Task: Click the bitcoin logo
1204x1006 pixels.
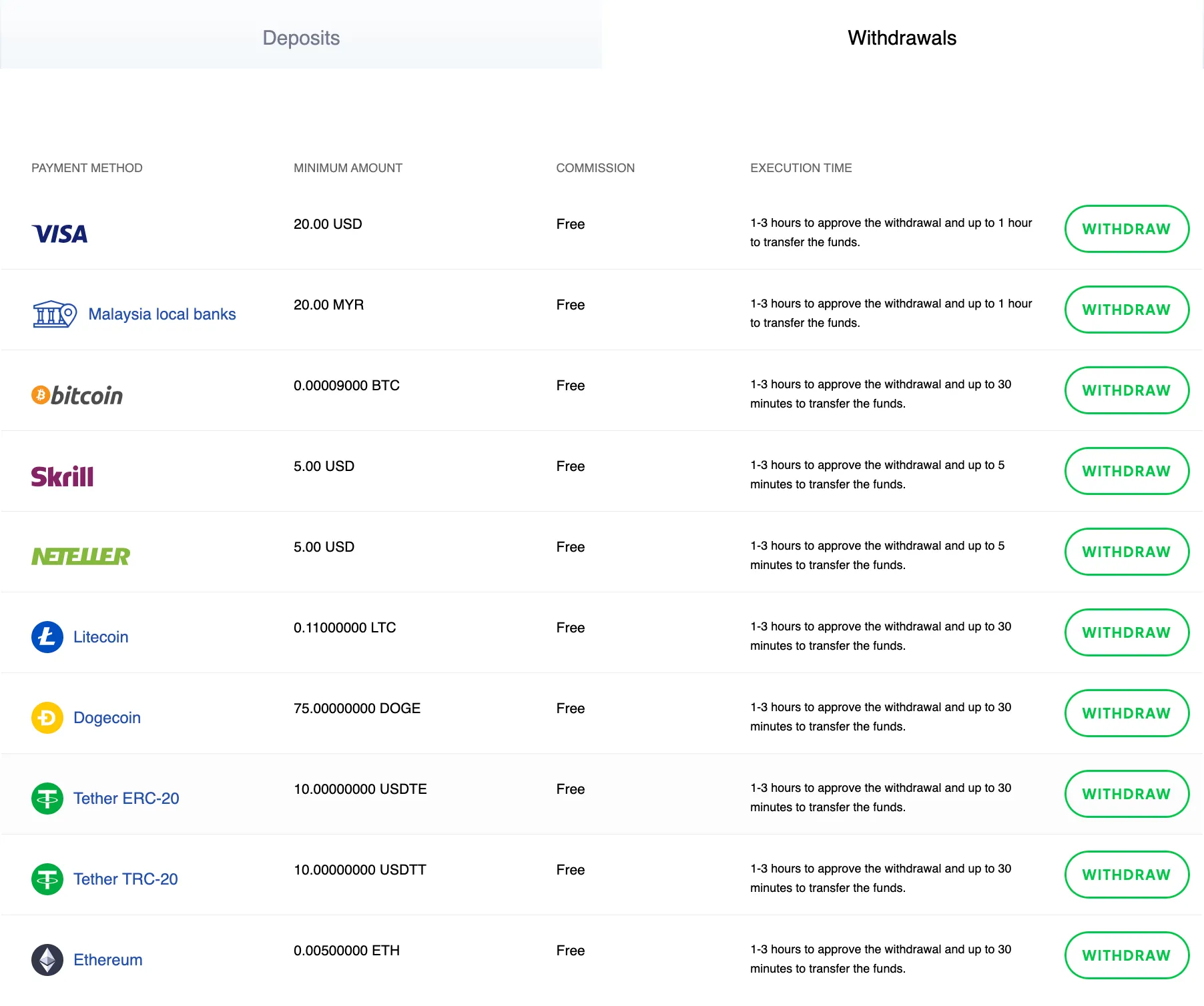Action: click(77, 395)
